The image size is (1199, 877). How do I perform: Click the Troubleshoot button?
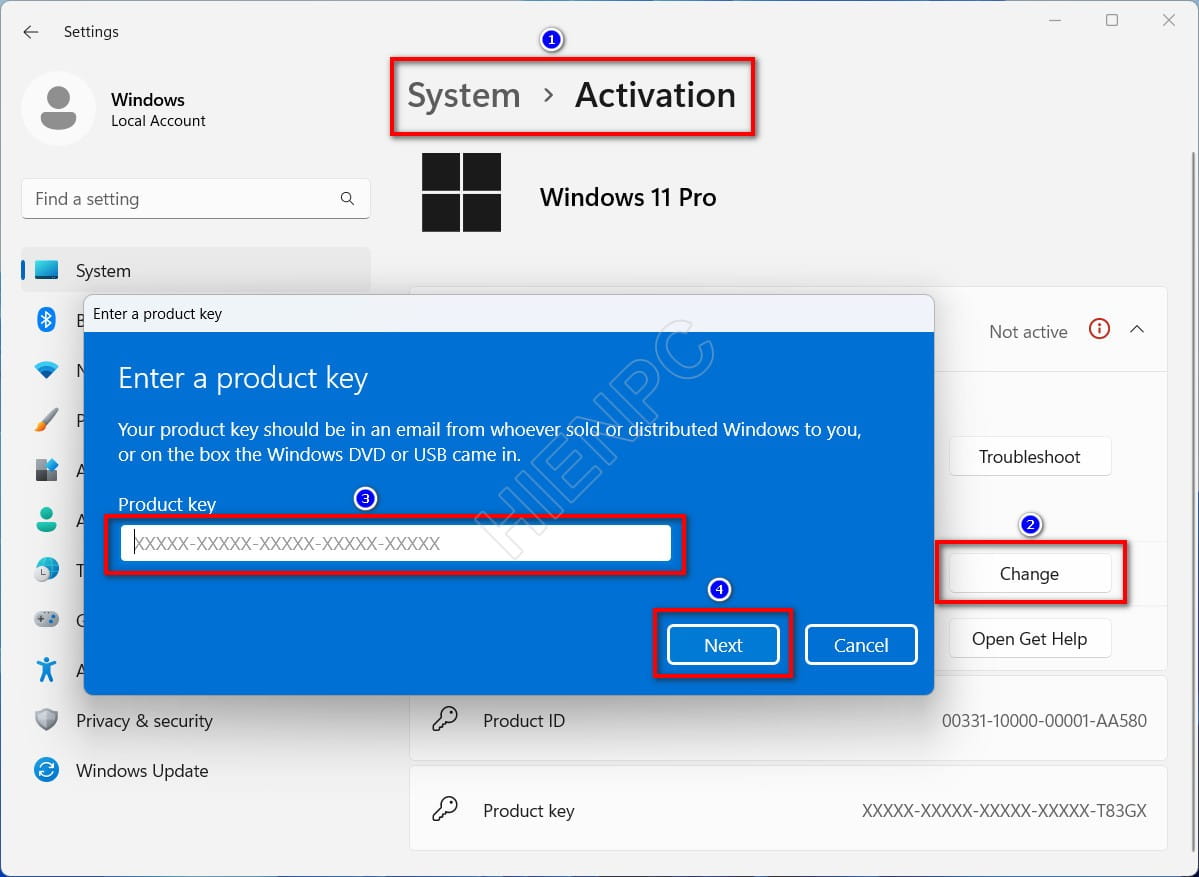coord(1029,456)
